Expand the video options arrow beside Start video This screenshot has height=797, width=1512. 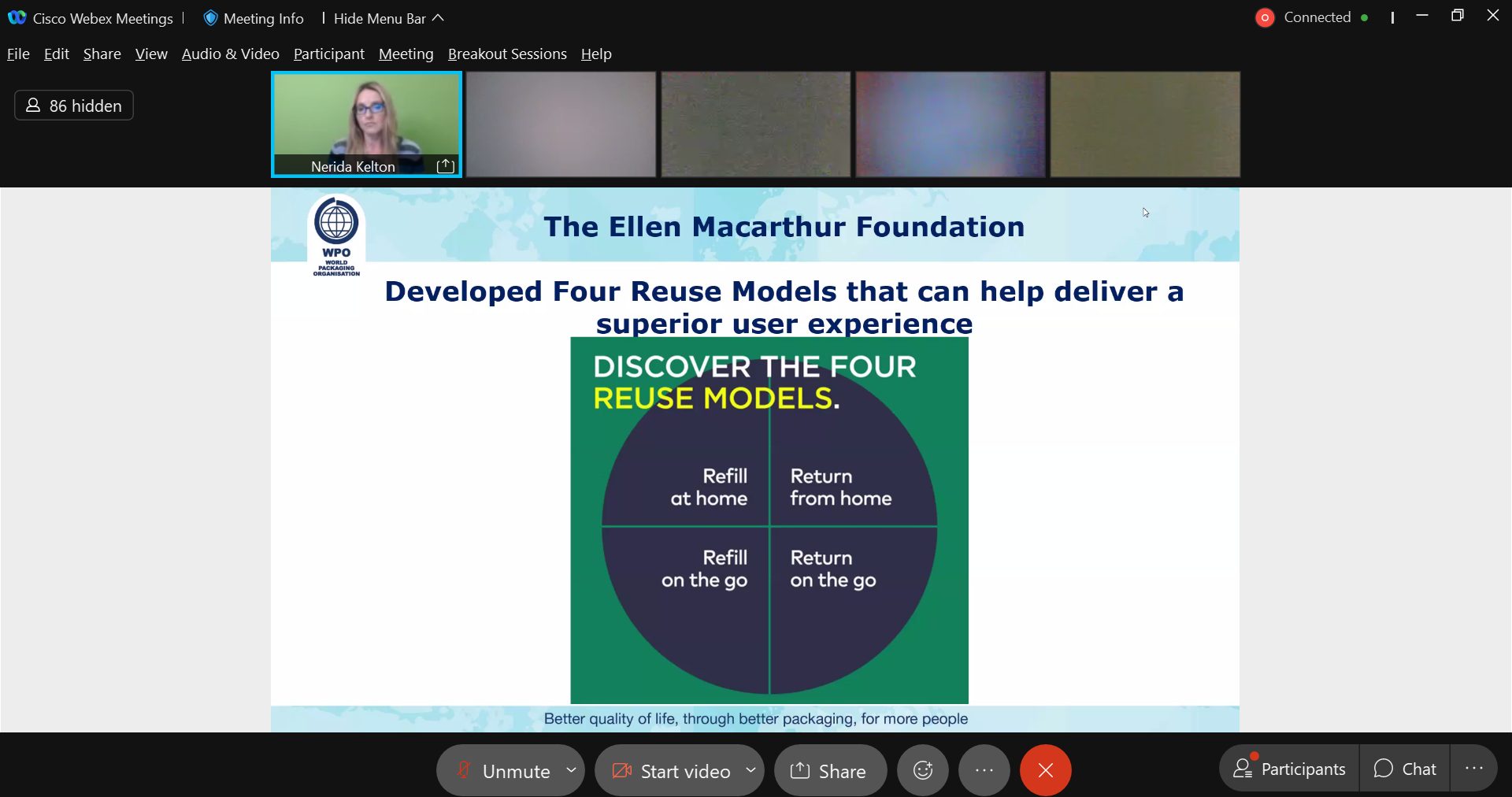tap(750, 769)
